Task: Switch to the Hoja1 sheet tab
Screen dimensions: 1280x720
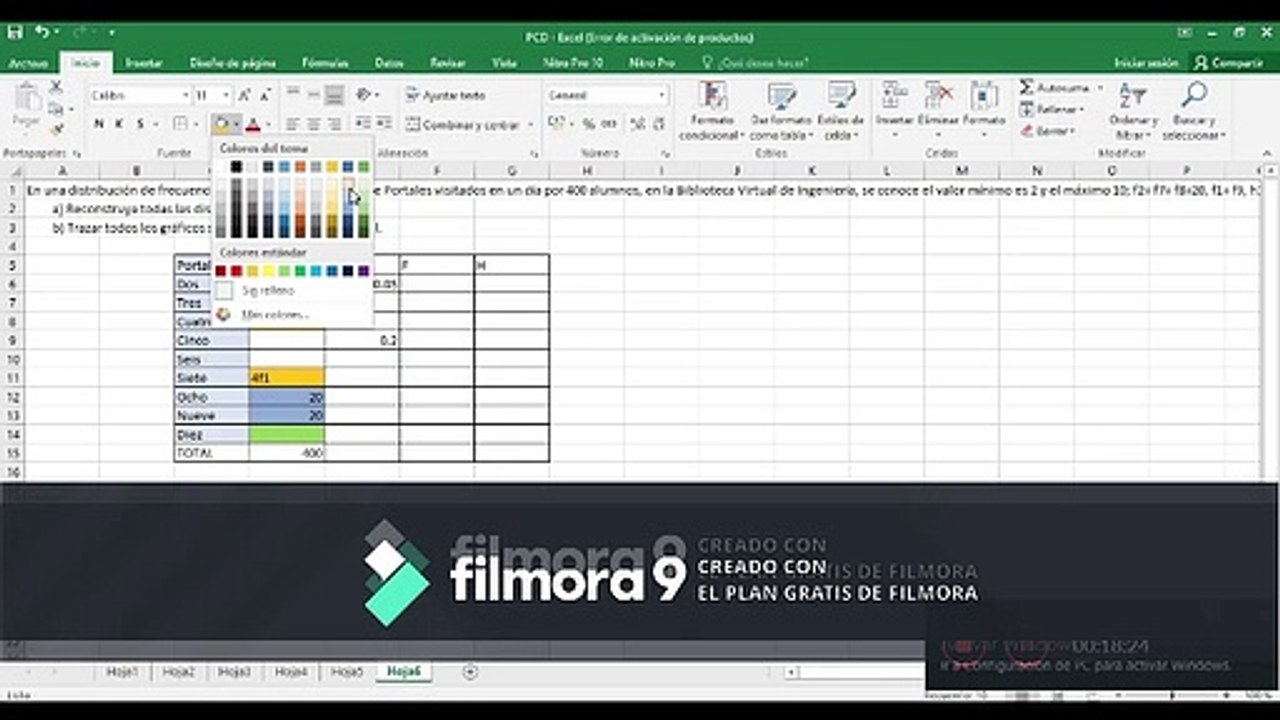Action: 123,672
